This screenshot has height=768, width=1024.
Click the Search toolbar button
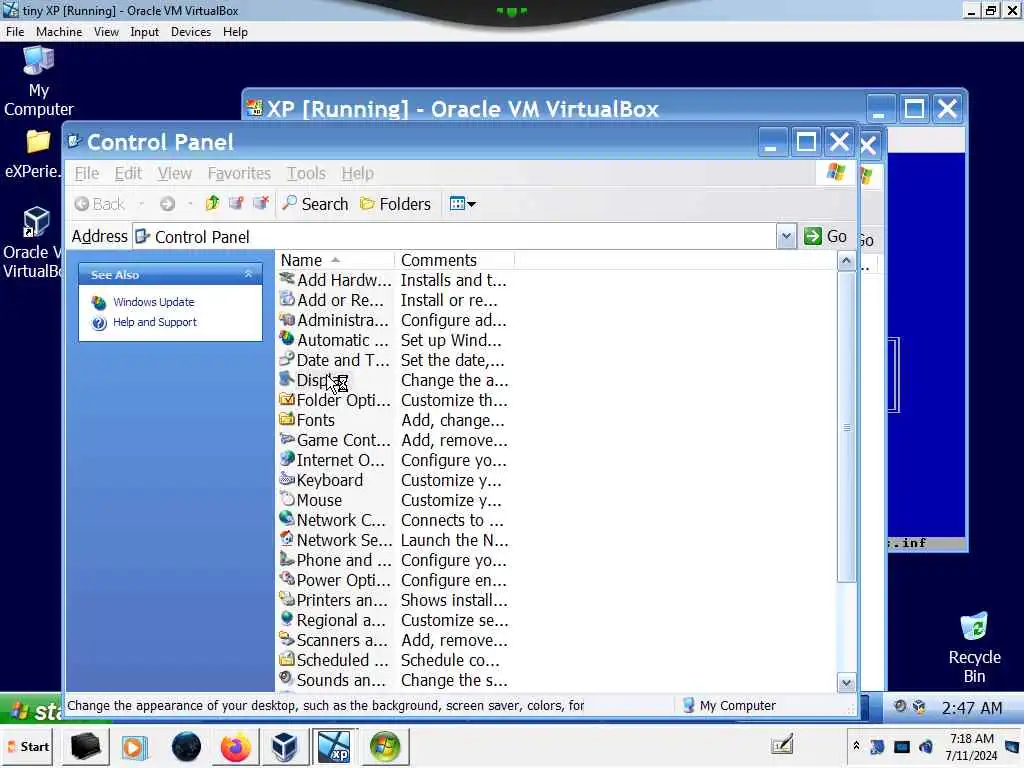[x=315, y=204]
